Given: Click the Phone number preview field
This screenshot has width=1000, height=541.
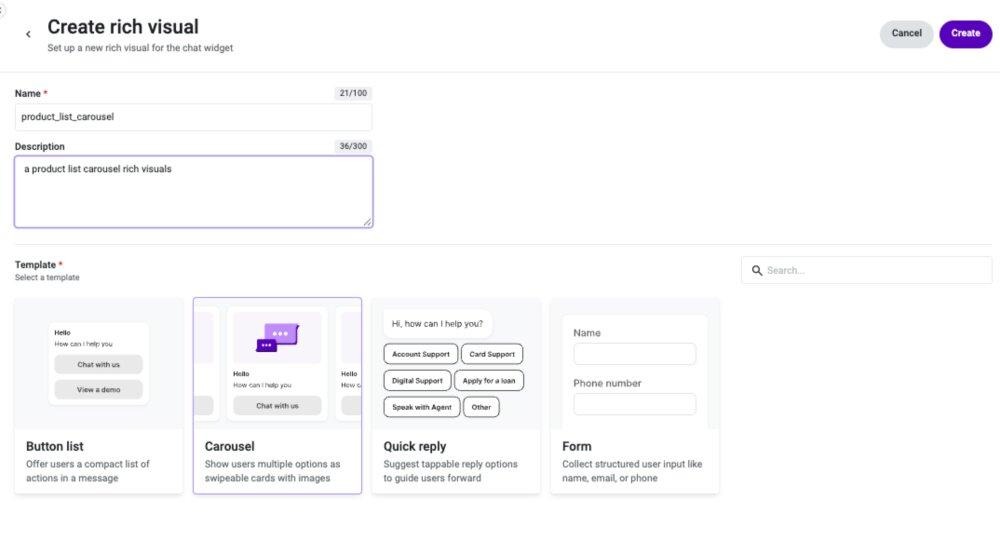Looking at the screenshot, I should [x=635, y=404].
